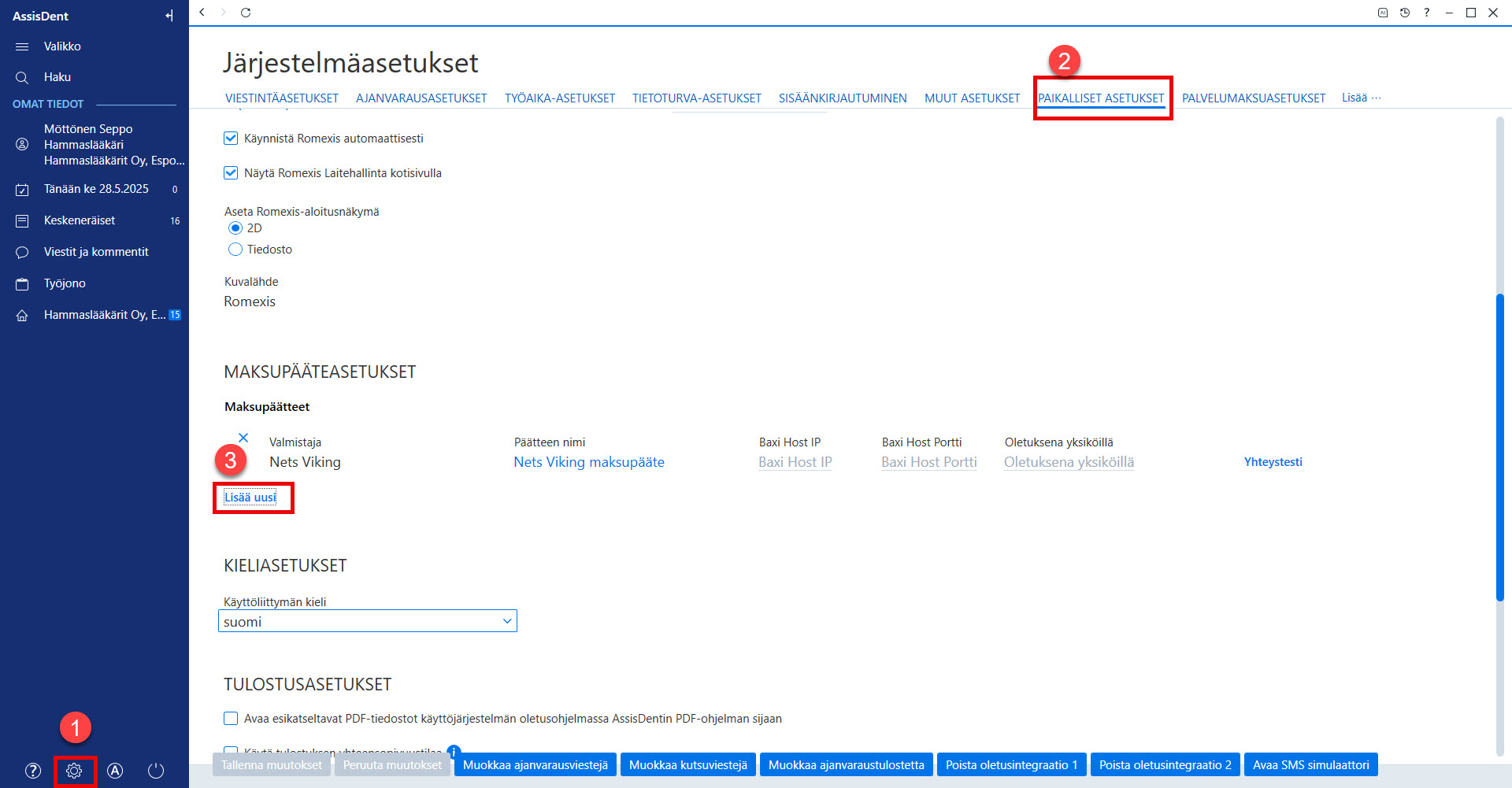
Task: Collapse the AssisDent sidebar panel
Action: (x=169, y=16)
